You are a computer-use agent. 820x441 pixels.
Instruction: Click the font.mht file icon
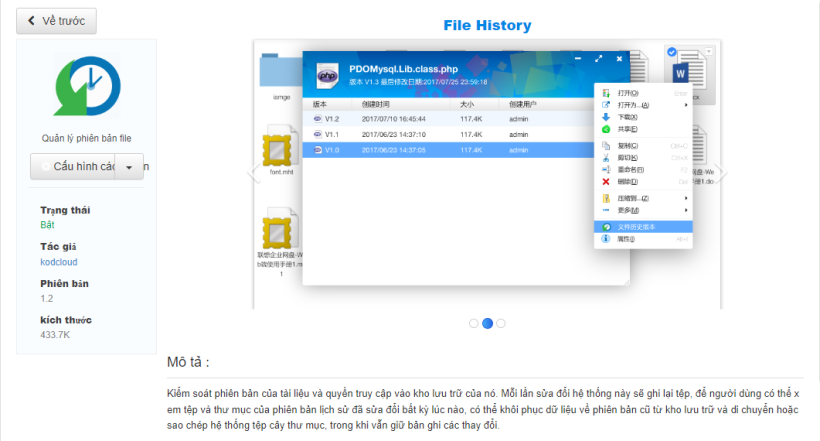pyautogui.click(x=281, y=146)
